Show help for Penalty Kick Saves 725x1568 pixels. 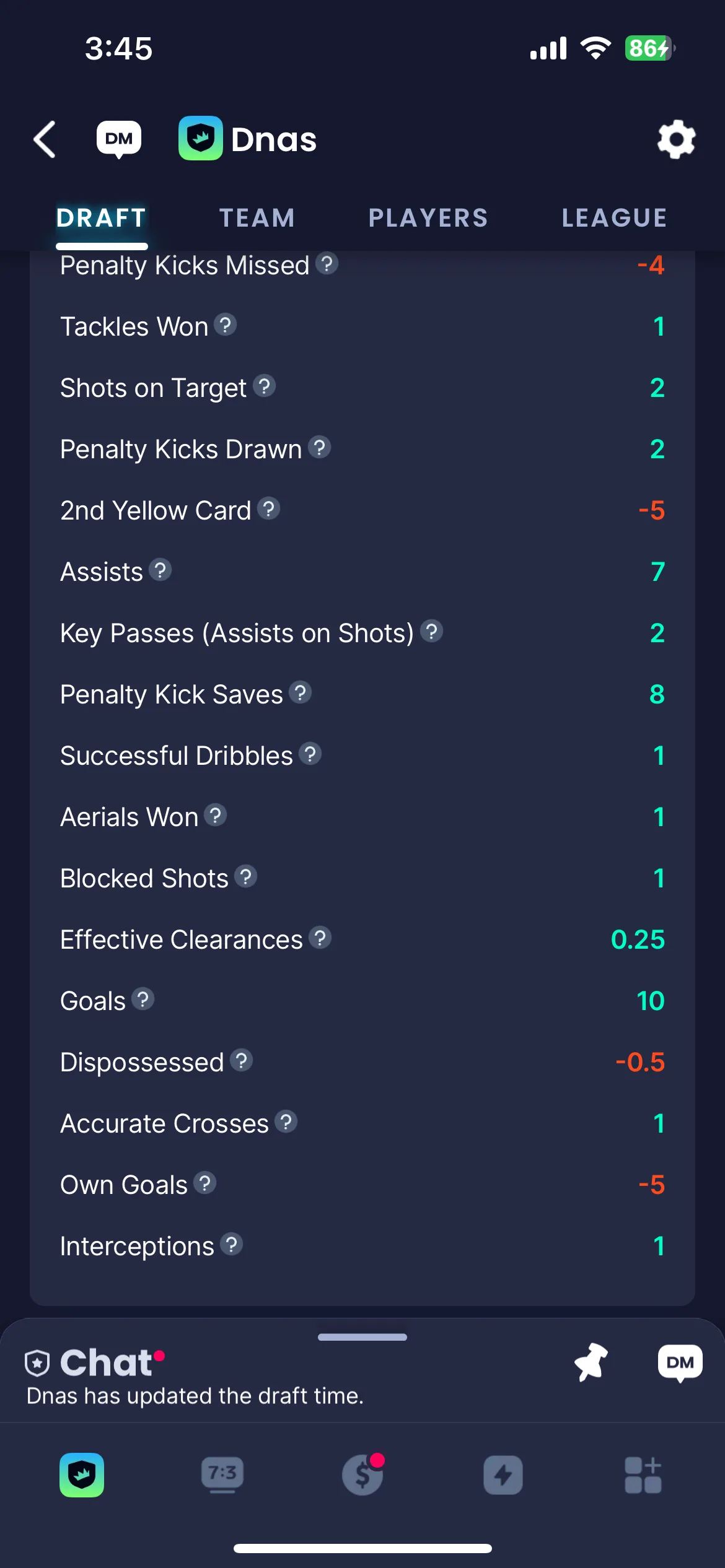point(301,692)
